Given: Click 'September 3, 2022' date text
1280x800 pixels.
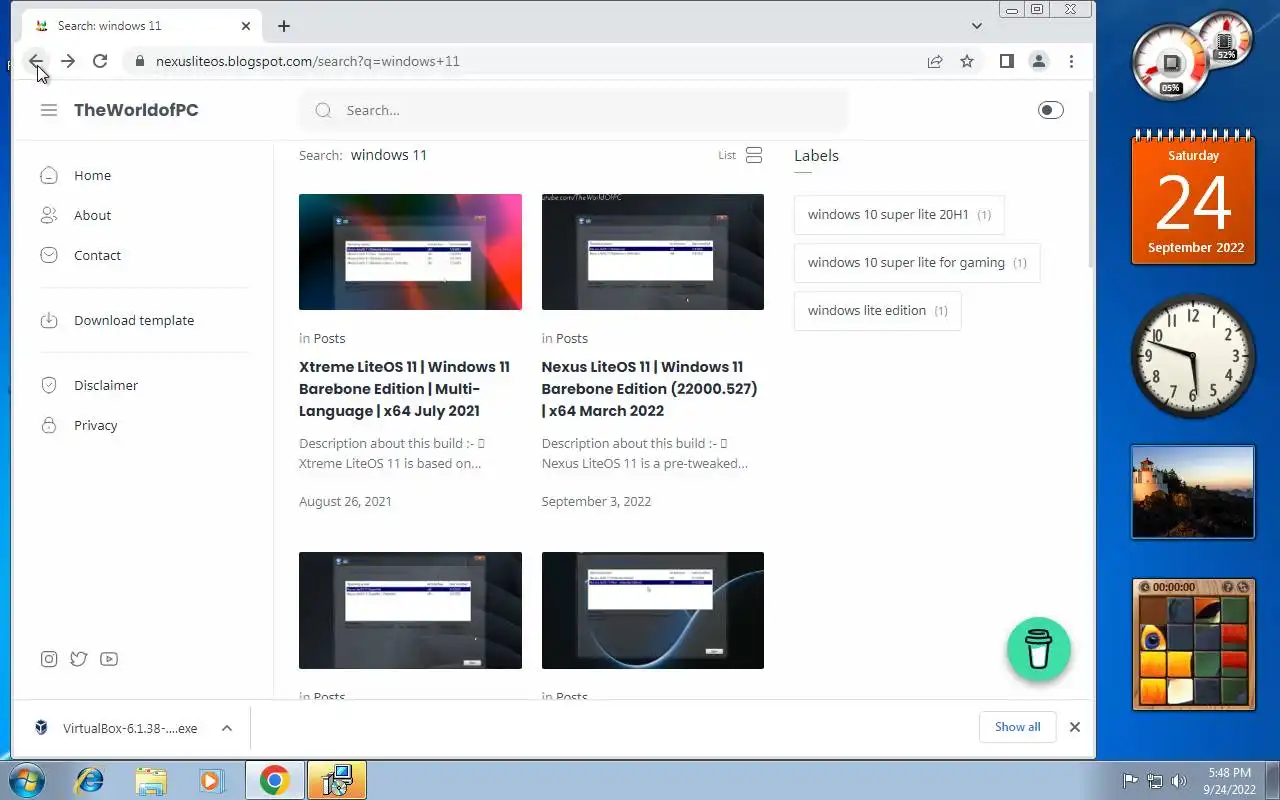Looking at the screenshot, I should 596,501.
